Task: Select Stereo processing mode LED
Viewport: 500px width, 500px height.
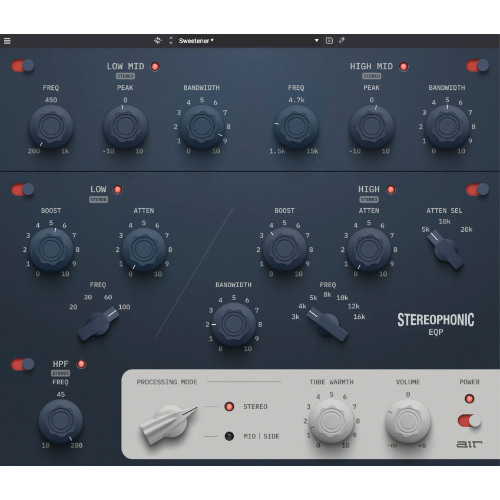Action: (x=229, y=406)
